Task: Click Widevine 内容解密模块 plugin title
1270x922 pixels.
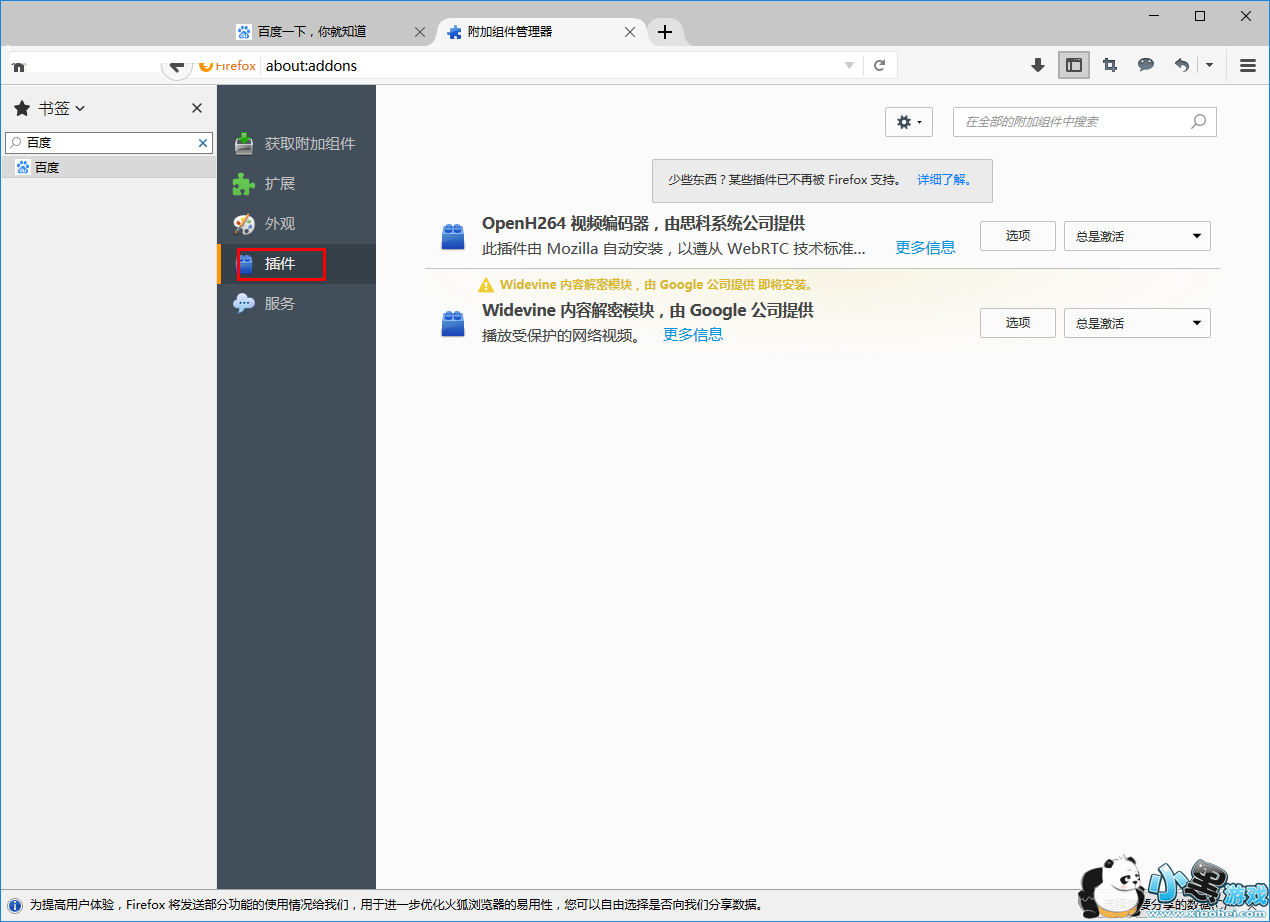Action: point(648,310)
